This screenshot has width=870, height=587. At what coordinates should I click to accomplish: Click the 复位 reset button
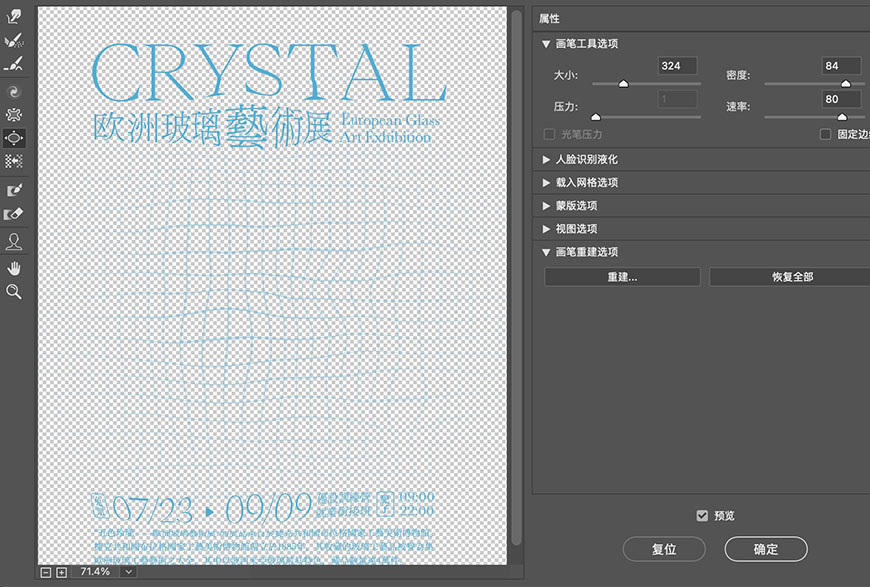click(664, 549)
